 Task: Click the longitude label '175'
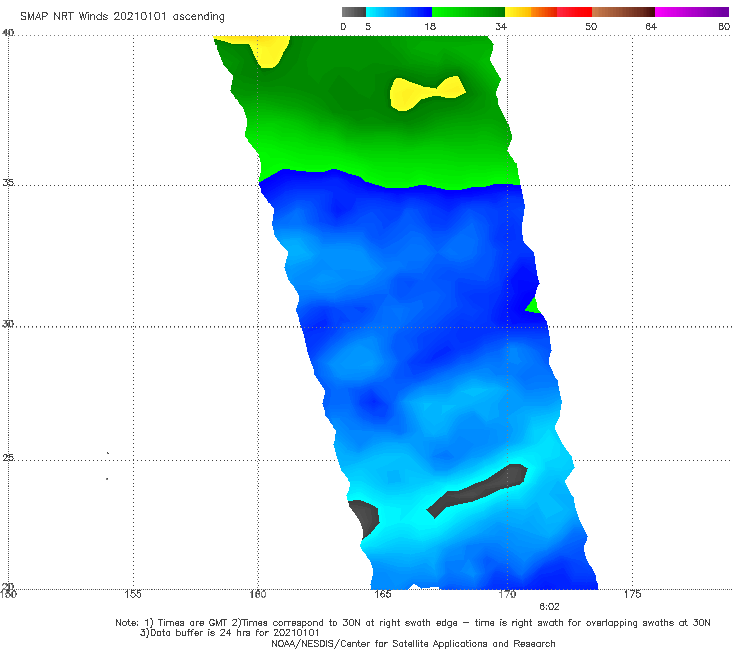[632, 594]
